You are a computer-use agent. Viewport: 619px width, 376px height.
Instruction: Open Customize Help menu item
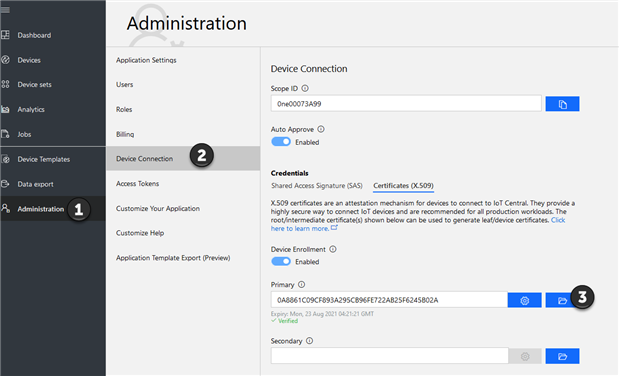(140, 233)
